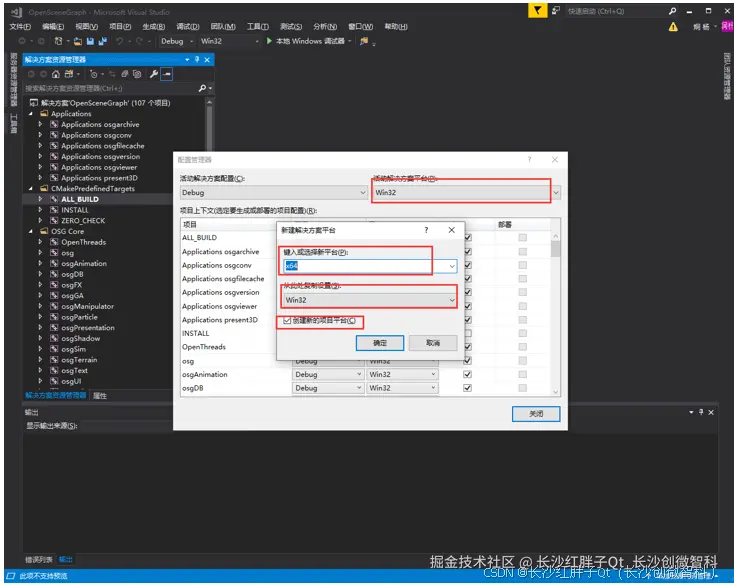Click the undo arrow icon
This screenshot has width=734, height=586.
coord(119,41)
